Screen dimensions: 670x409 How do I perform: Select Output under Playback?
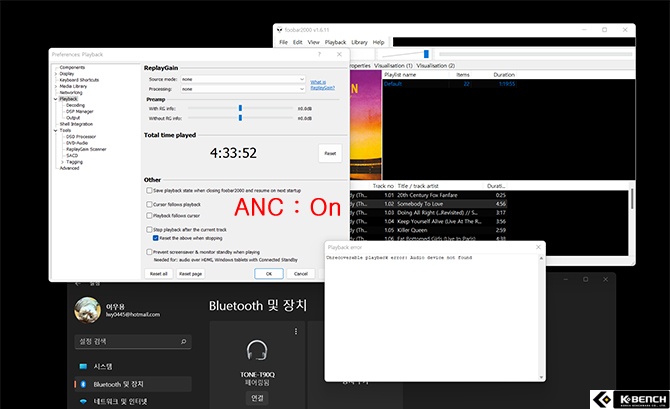[73, 118]
